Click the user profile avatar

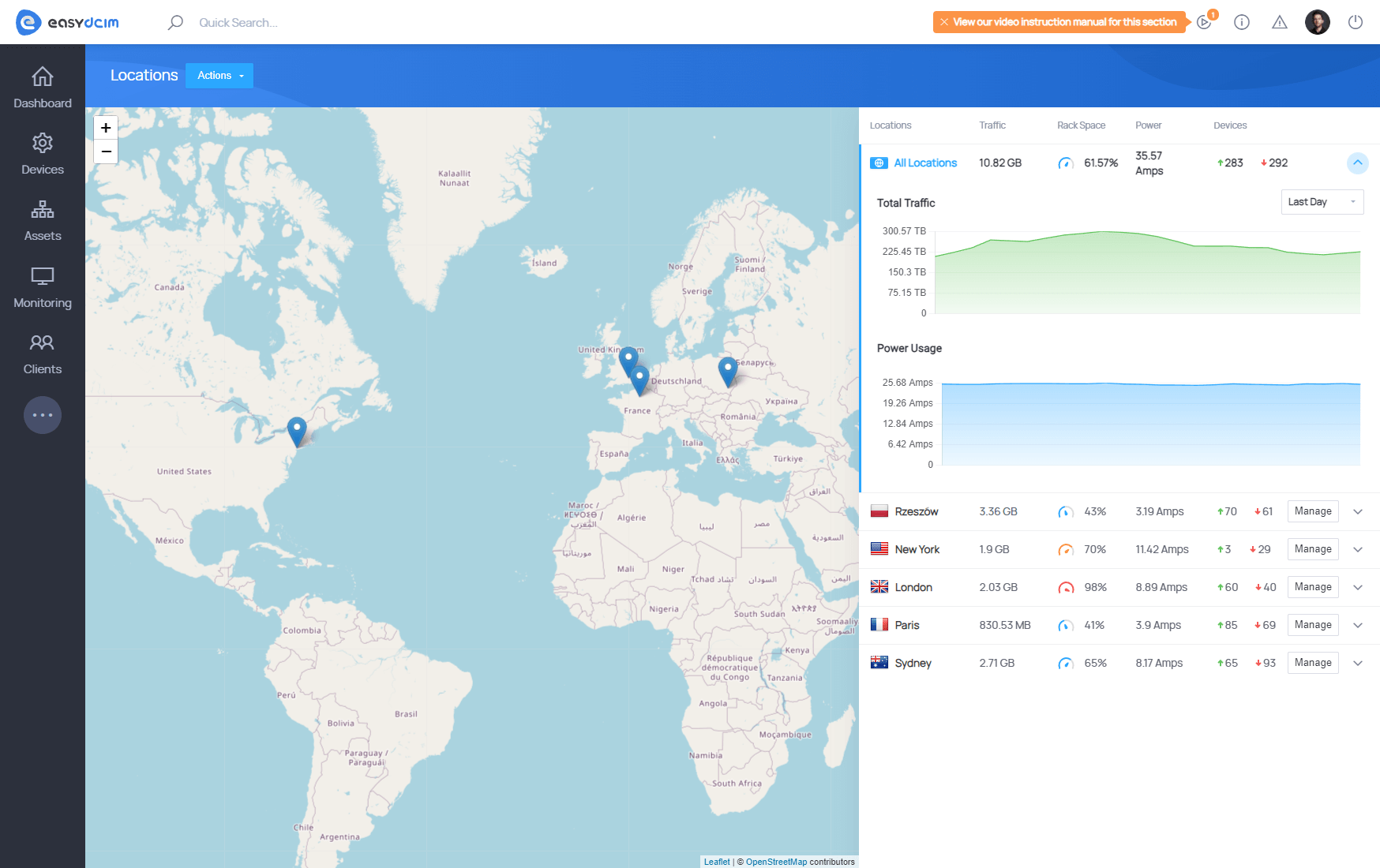(1317, 22)
